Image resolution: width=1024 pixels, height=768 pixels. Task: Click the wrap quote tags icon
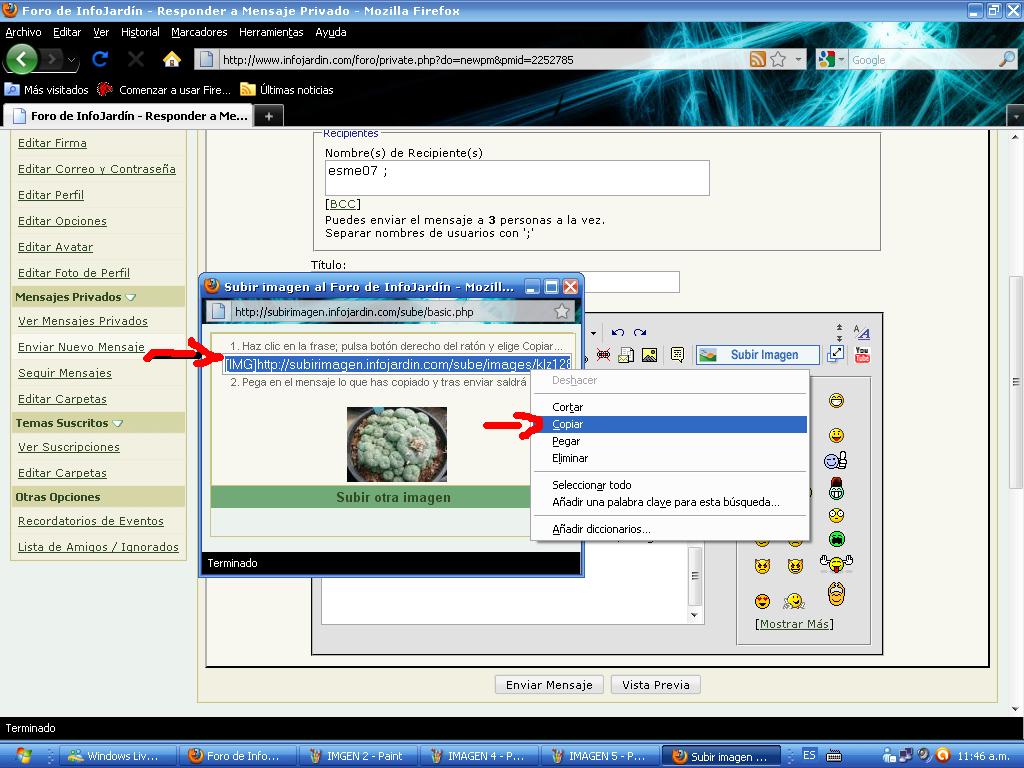(677, 355)
